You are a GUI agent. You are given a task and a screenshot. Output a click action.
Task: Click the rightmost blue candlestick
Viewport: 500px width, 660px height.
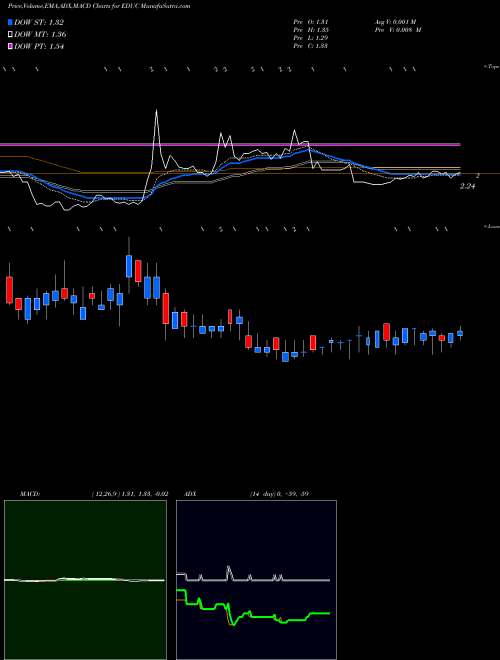click(460, 333)
